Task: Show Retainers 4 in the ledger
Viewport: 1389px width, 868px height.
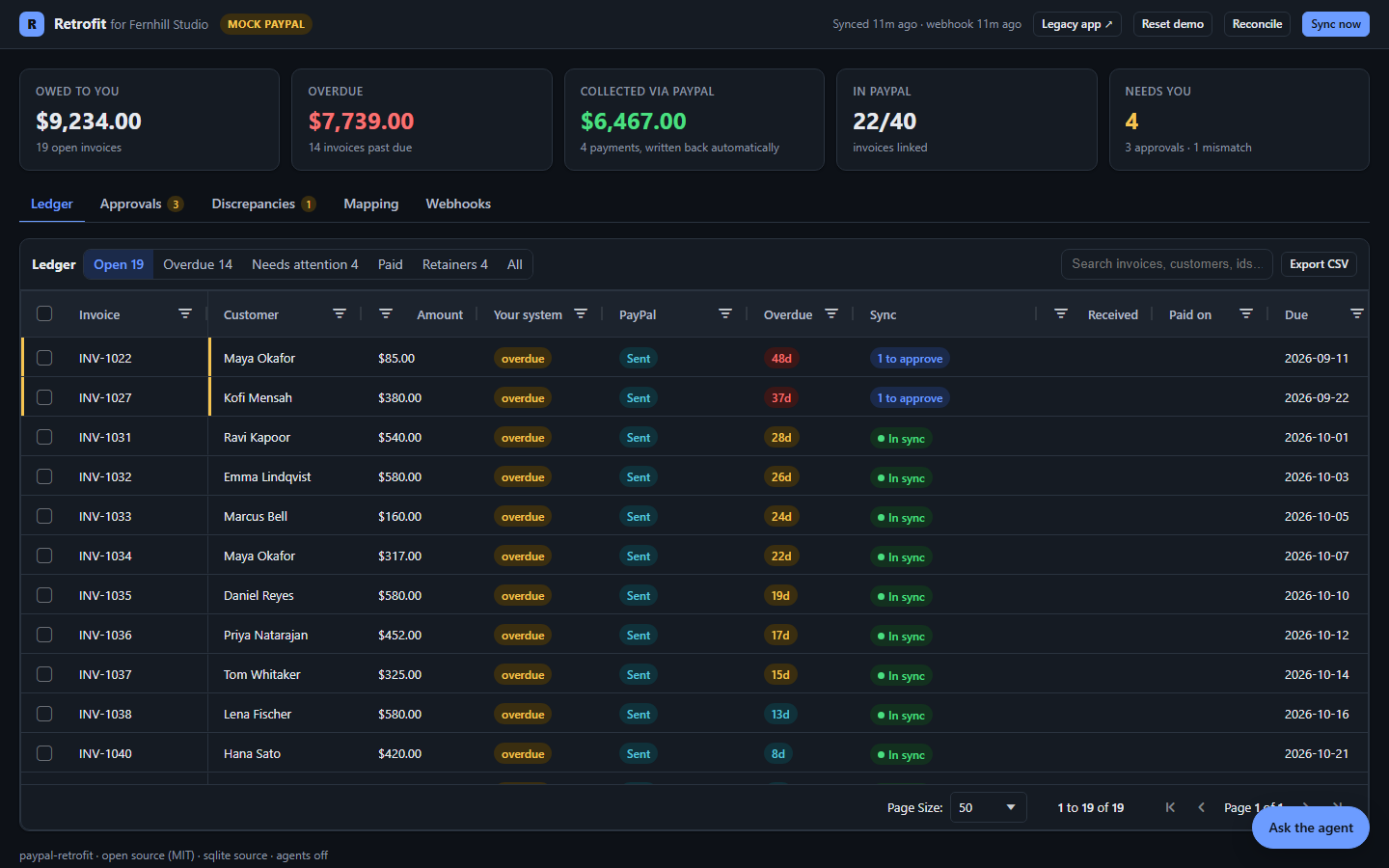Action: [x=455, y=264]
